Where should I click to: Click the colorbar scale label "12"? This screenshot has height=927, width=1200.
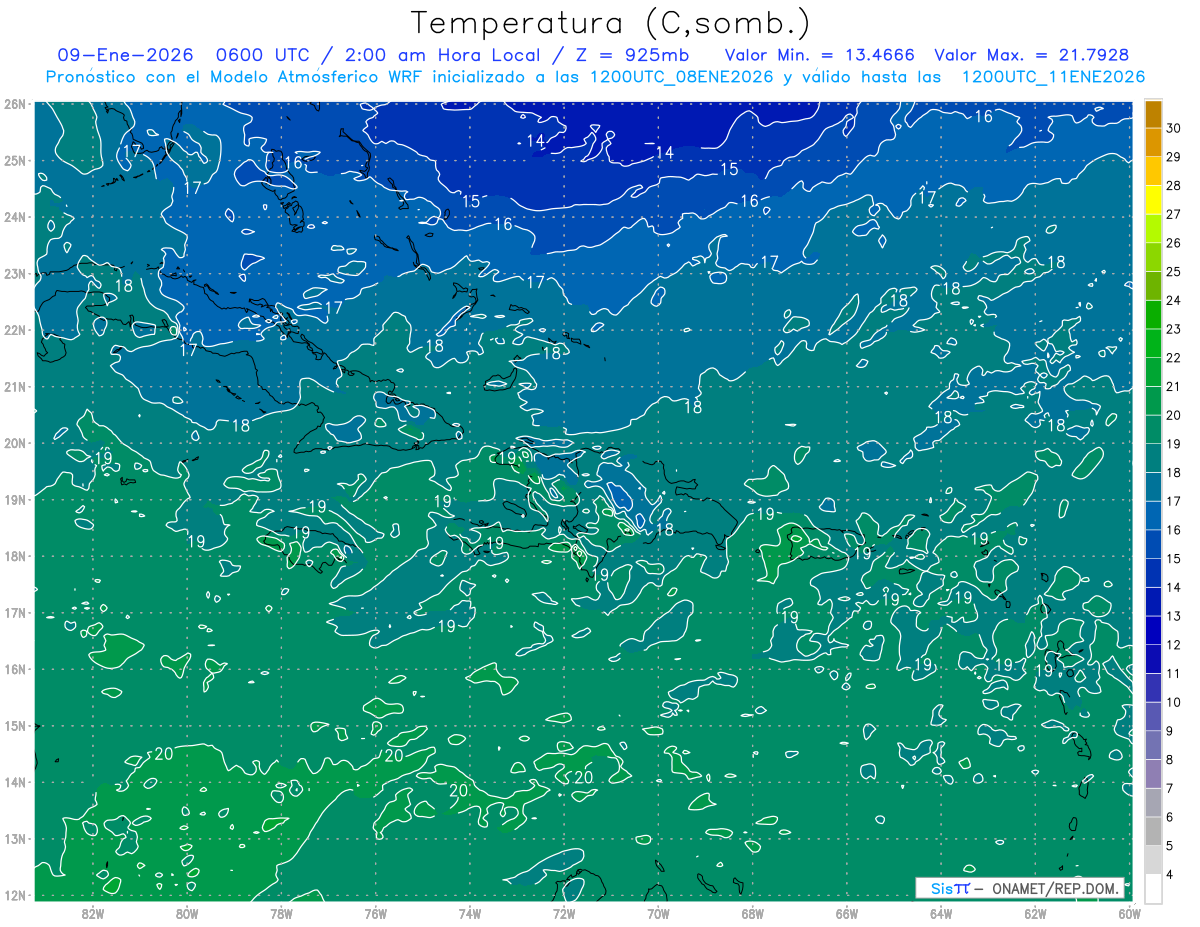[x=1174, y=645]
